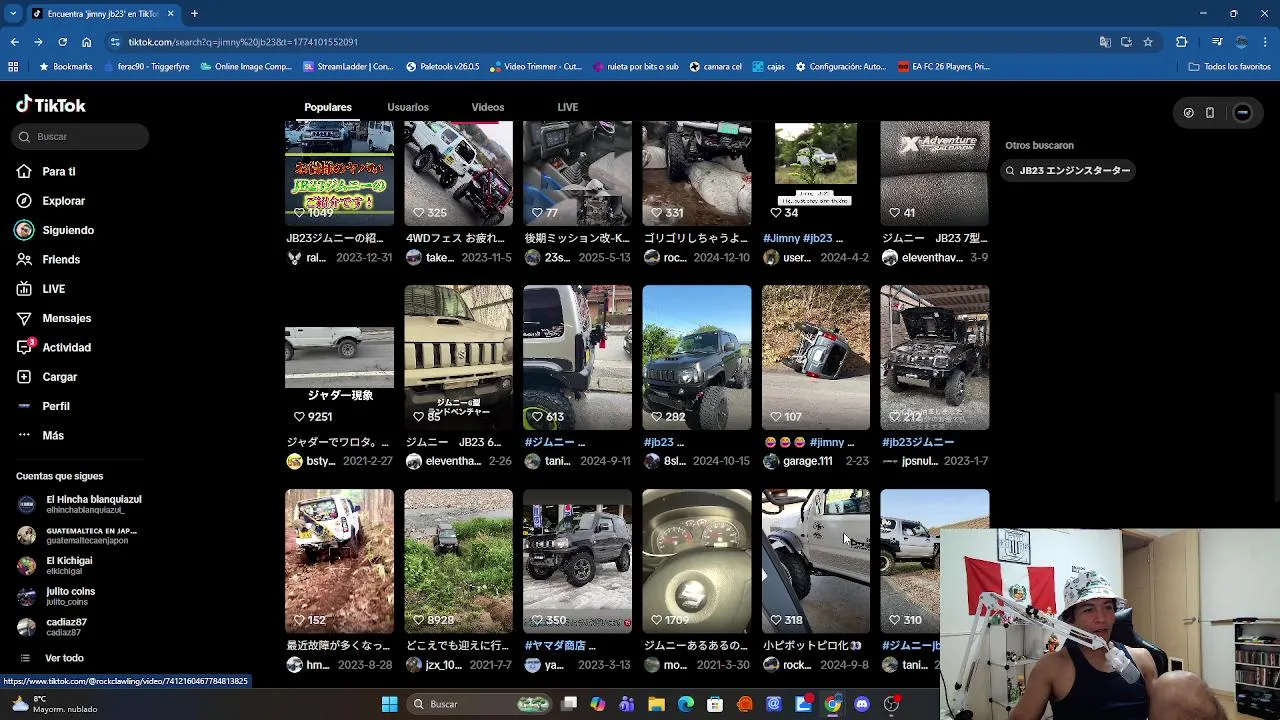Viewport: 1280px width, 720px height.
Task: Click the #jb23ジムニー hashtag caption
Action: (918, 442)
